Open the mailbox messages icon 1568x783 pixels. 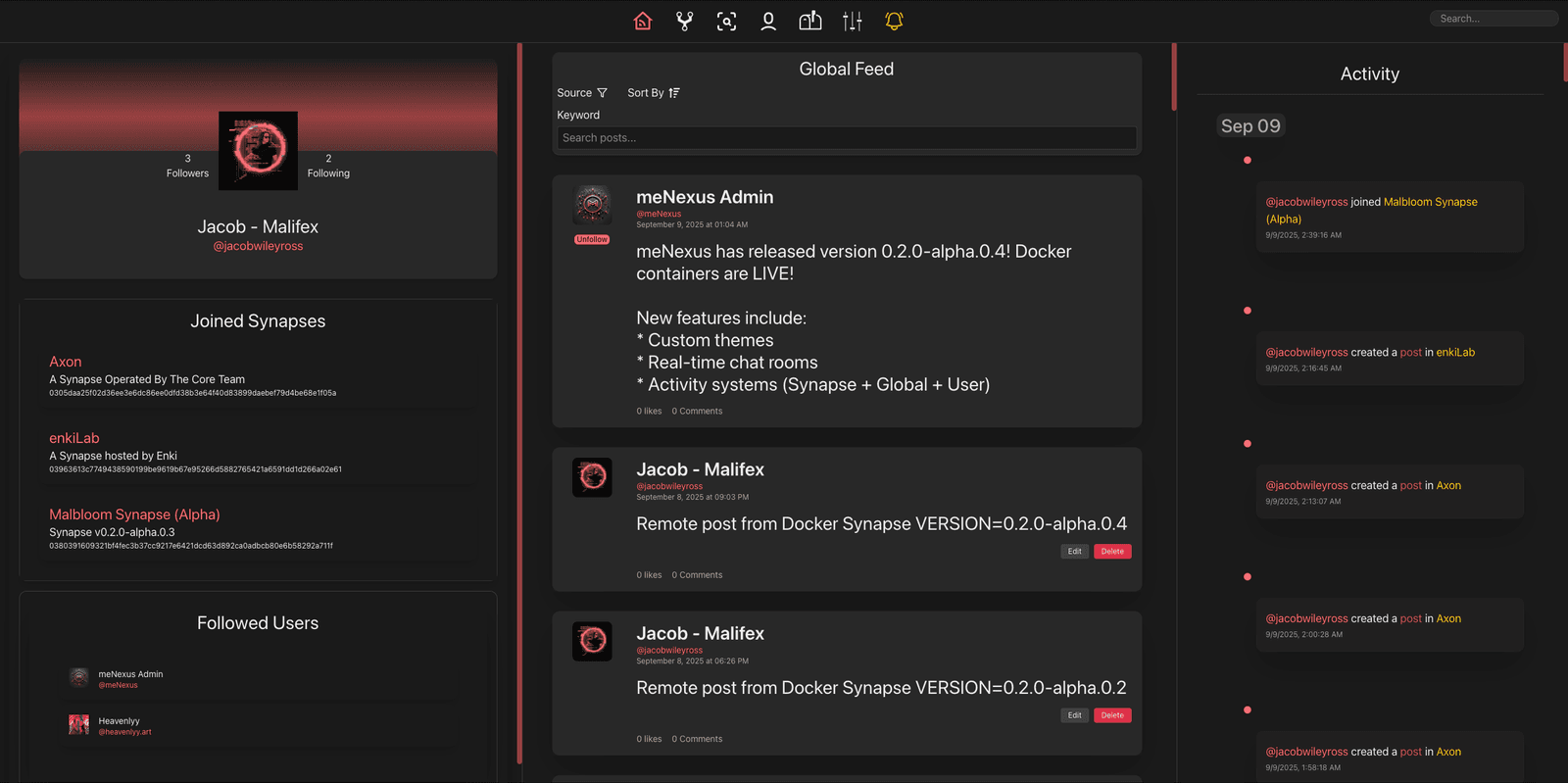coord(810,21)
